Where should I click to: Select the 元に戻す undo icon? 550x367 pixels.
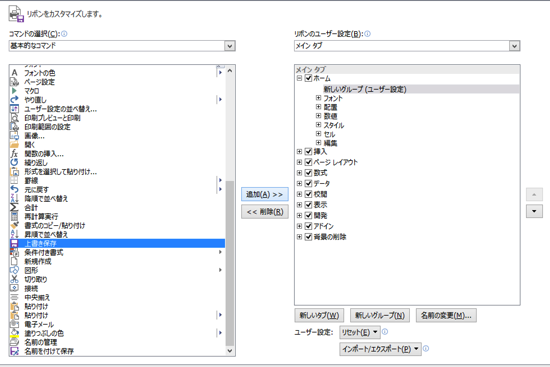point(14,189)
